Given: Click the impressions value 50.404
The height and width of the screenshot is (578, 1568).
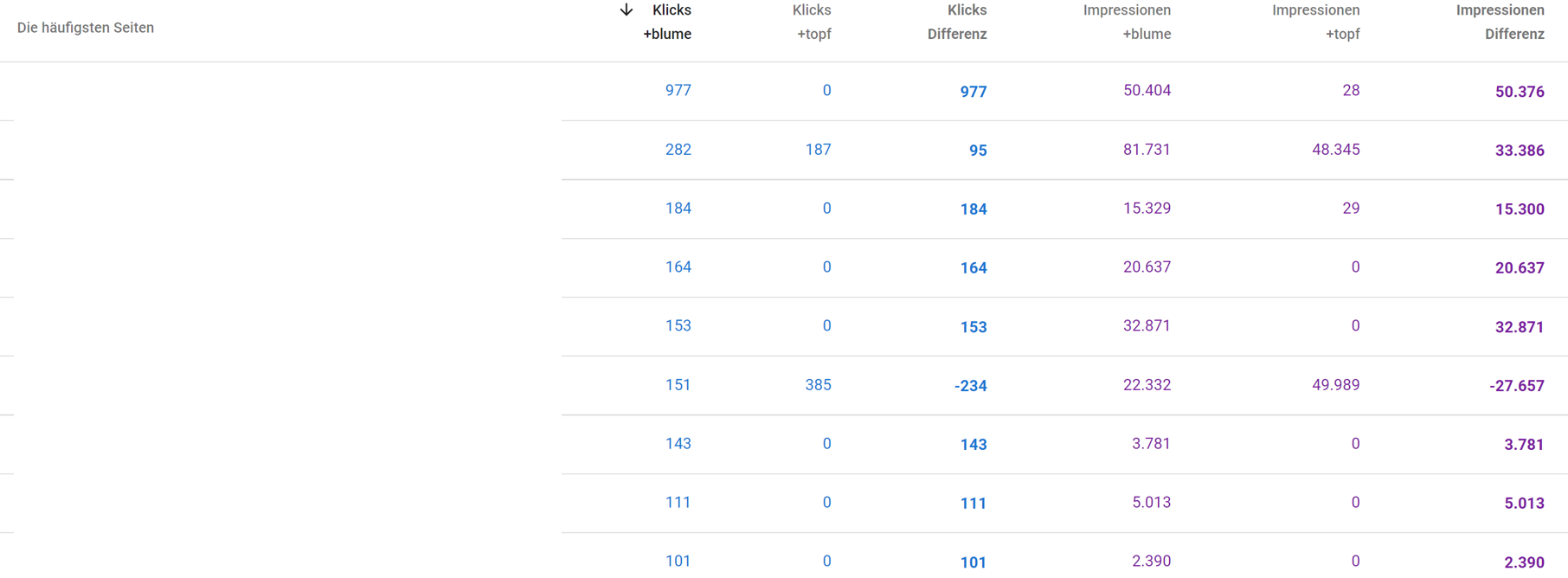Looking at the screenshot, I should pyautogui.click(x=1147, y=90).
